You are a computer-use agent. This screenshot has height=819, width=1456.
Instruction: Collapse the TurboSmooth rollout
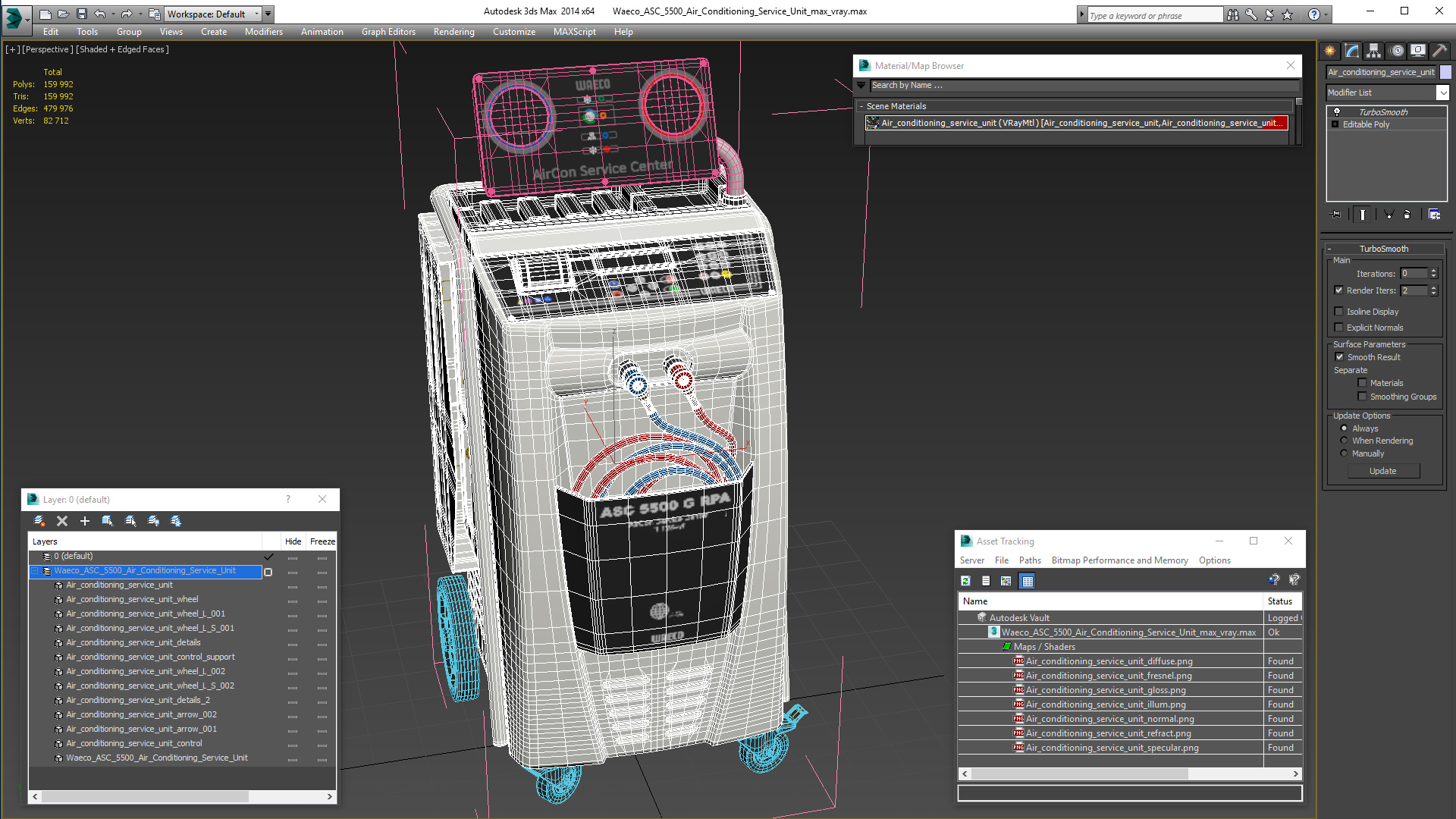pos(1330,249)
